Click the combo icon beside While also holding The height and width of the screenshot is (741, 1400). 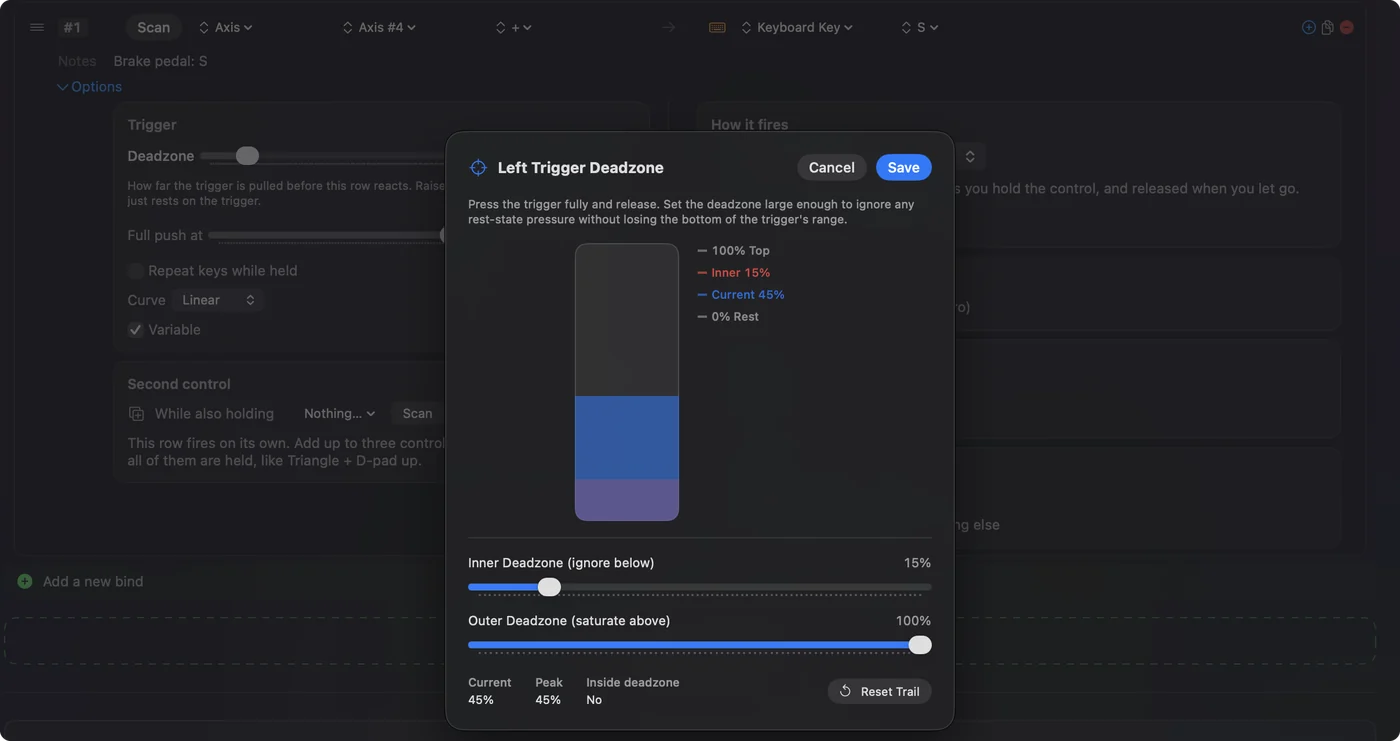(x=136, y=414)
